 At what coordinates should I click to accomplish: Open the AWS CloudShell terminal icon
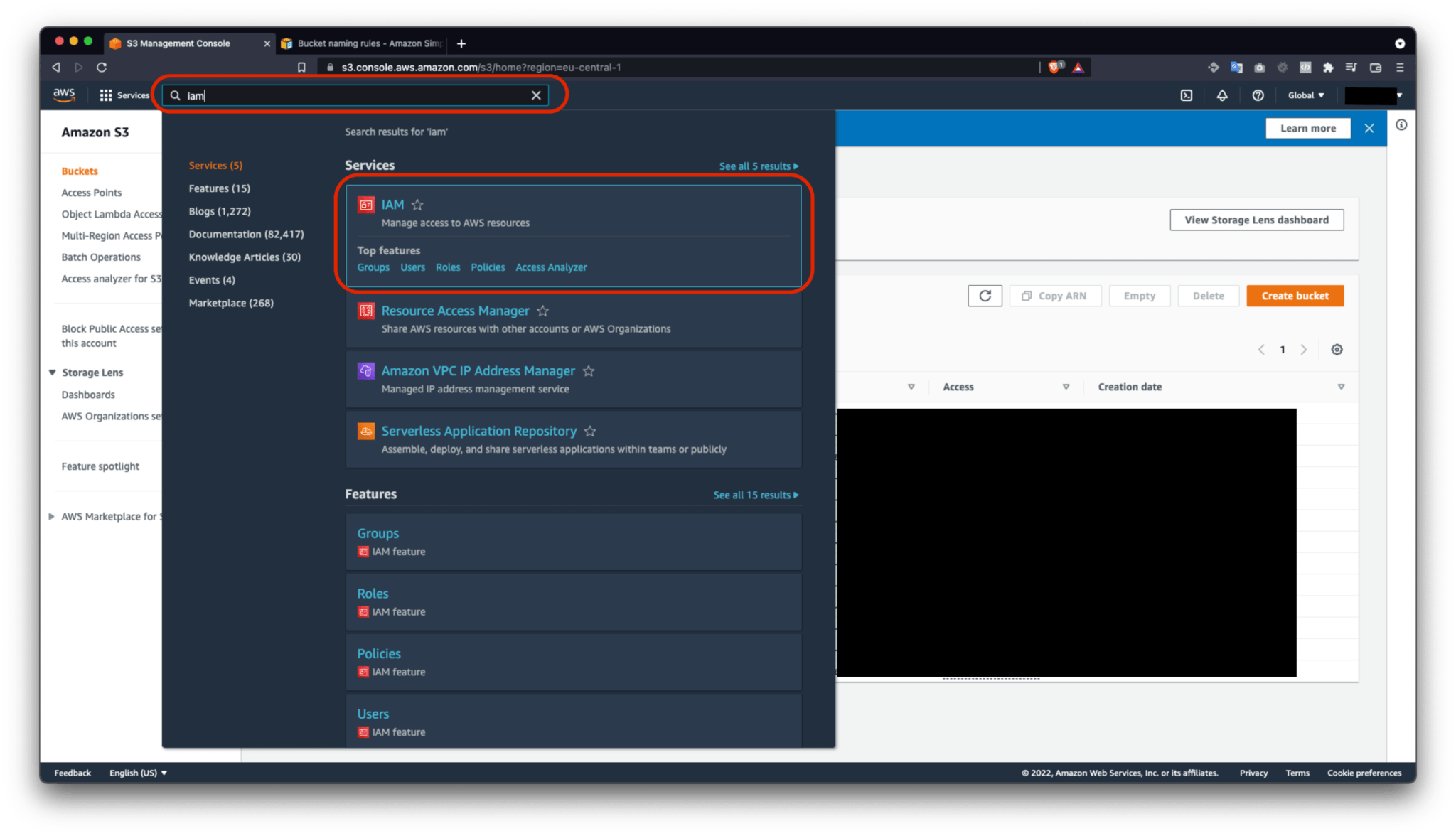1186,95
